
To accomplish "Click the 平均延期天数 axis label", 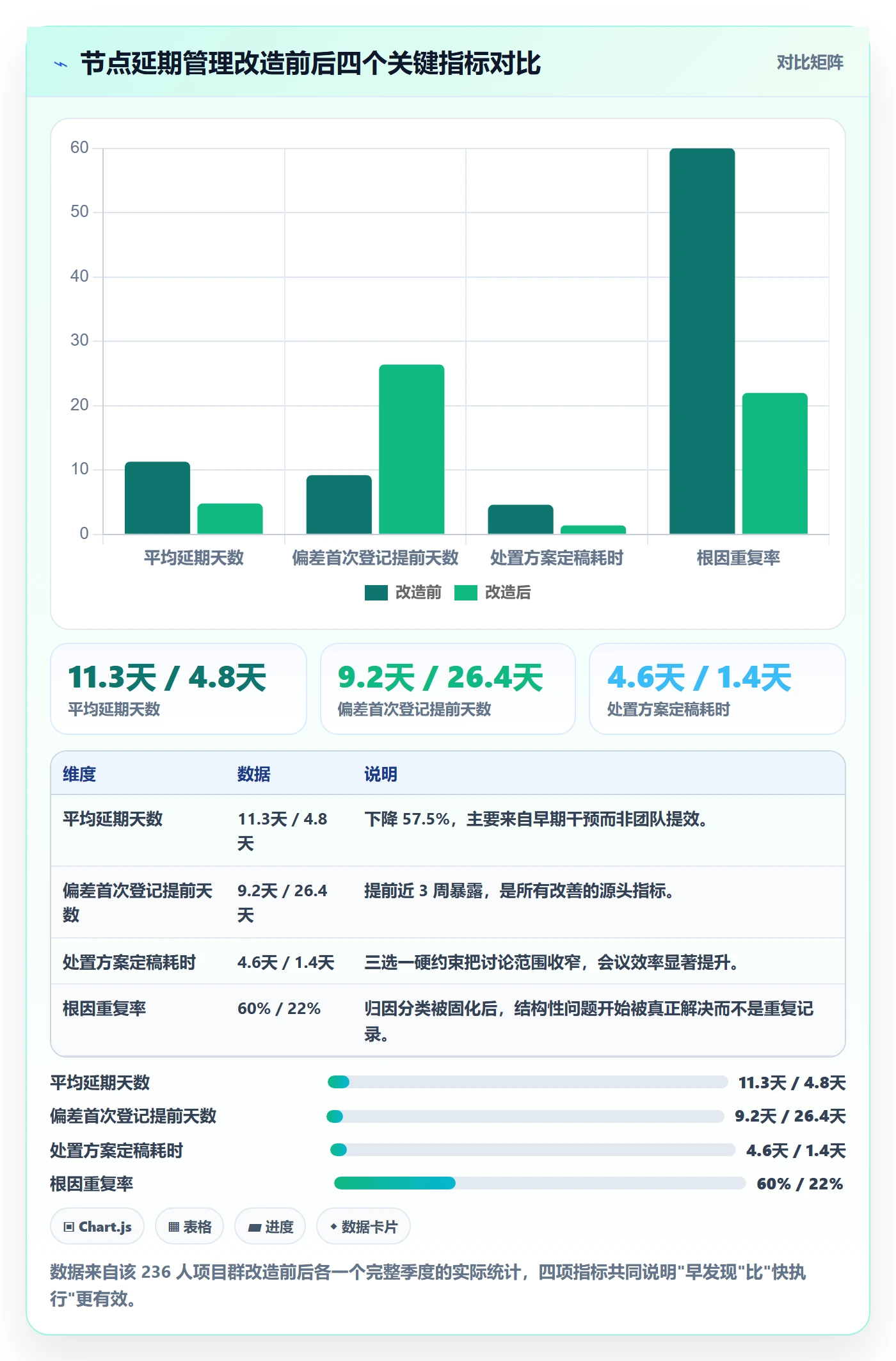I will (194, 558).
